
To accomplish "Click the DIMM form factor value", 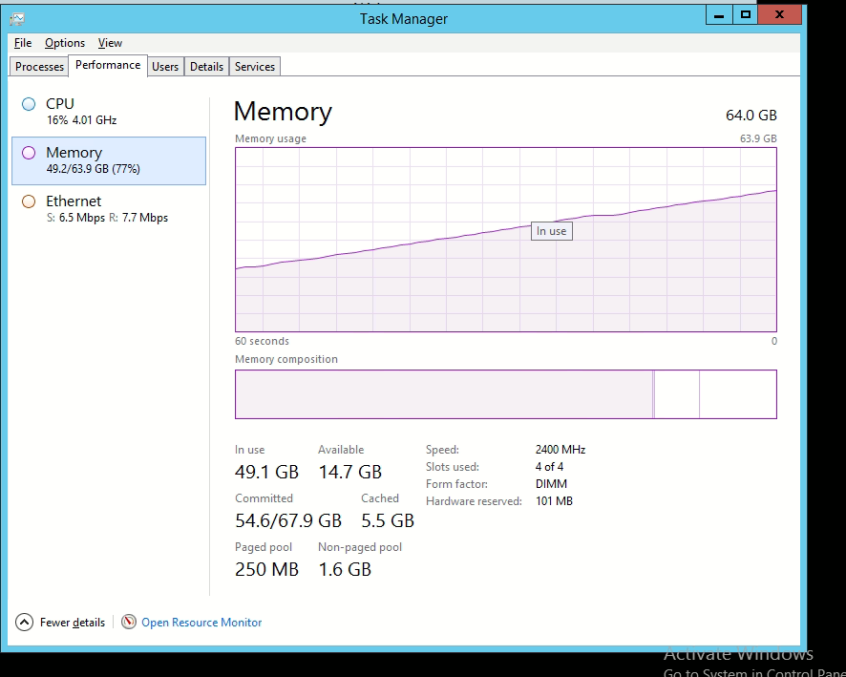I will [x=551, y=484].
